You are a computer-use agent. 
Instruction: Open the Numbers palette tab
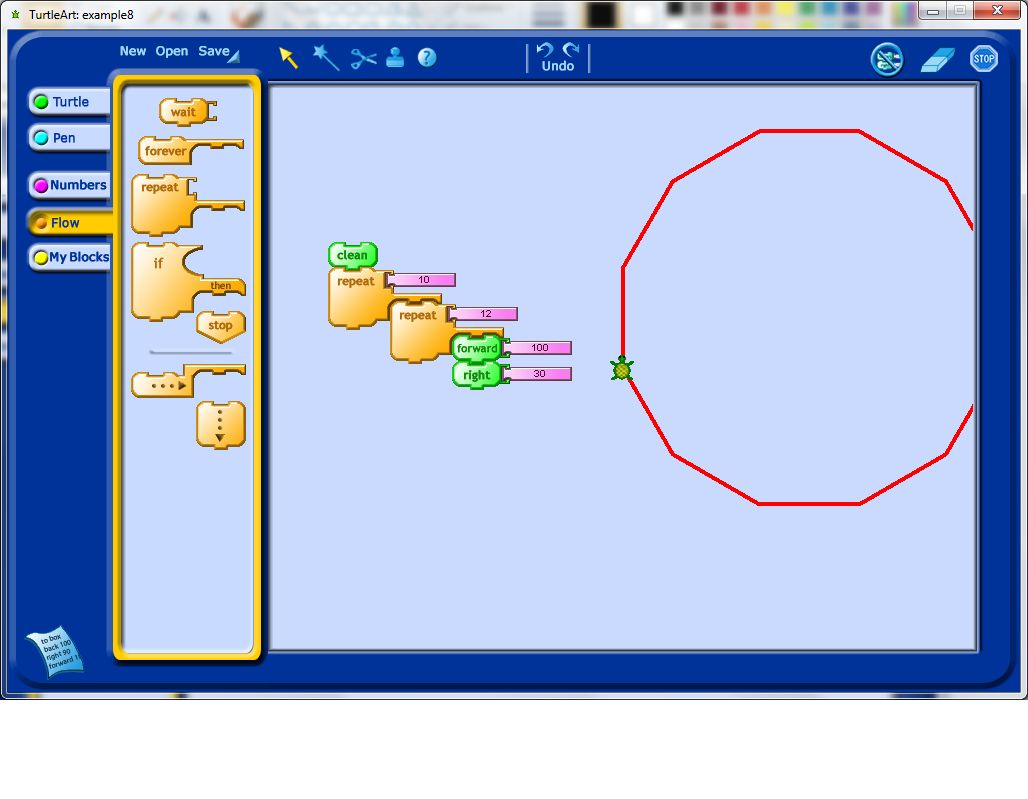point(69,185)
